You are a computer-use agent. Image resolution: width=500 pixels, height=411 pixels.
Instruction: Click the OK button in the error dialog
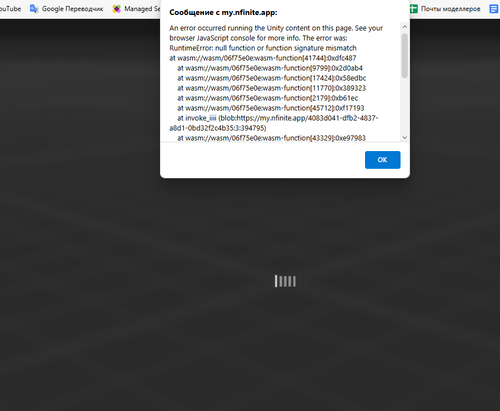[382, 160]
